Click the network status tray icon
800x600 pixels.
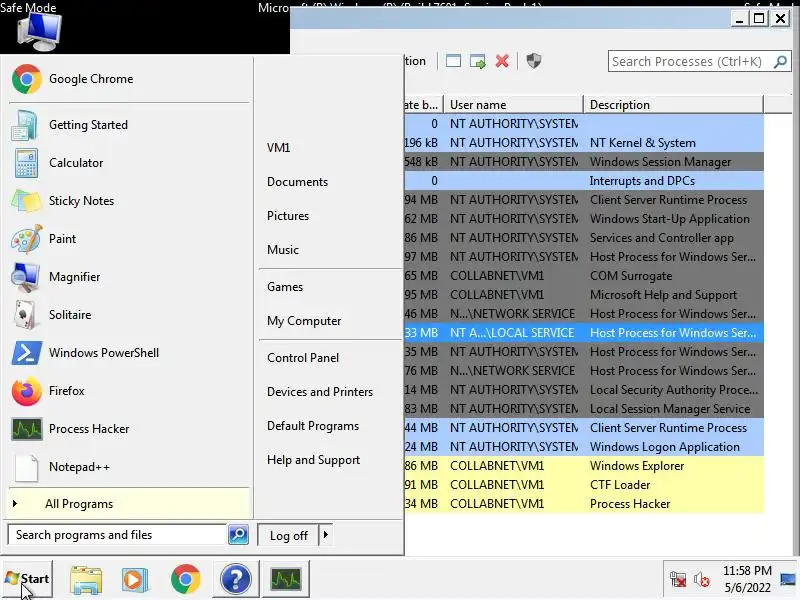tap(678, 580)
